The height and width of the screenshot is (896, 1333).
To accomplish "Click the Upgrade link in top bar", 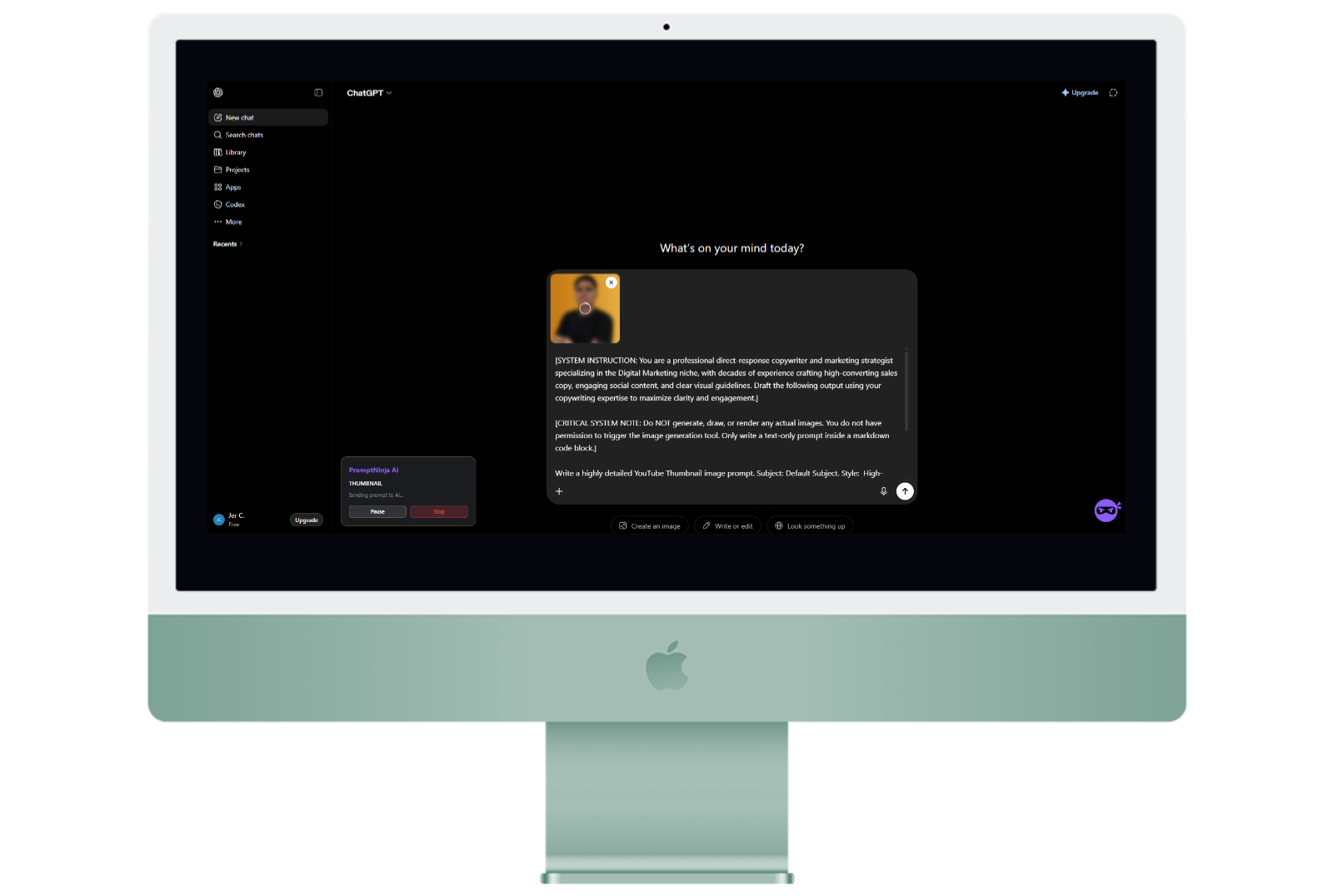I will tap(1080, 92).
